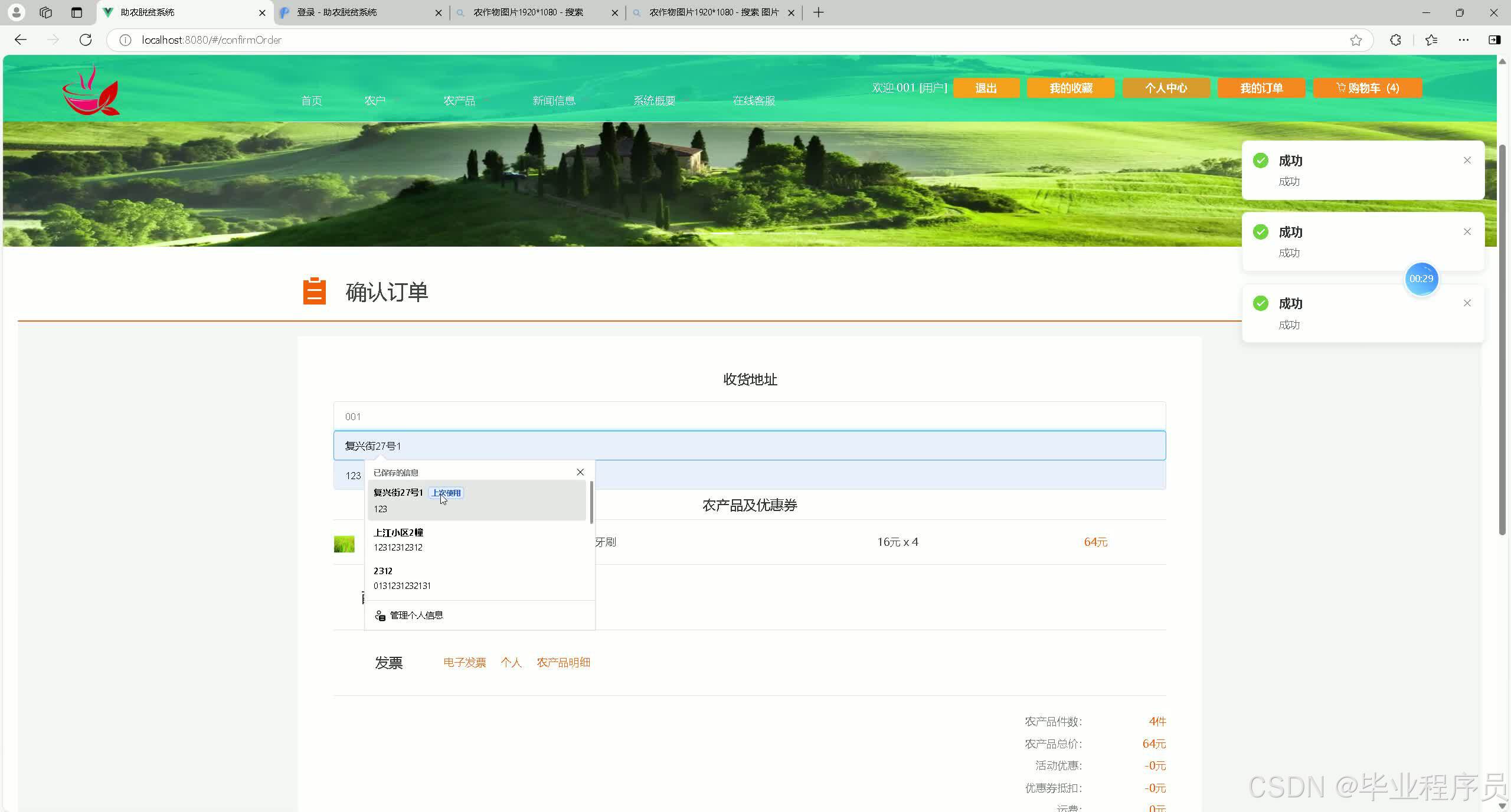Open 首页 in navigation menu
The height and width of the screenshot is (812, 1511).
(x=312, y=100)
